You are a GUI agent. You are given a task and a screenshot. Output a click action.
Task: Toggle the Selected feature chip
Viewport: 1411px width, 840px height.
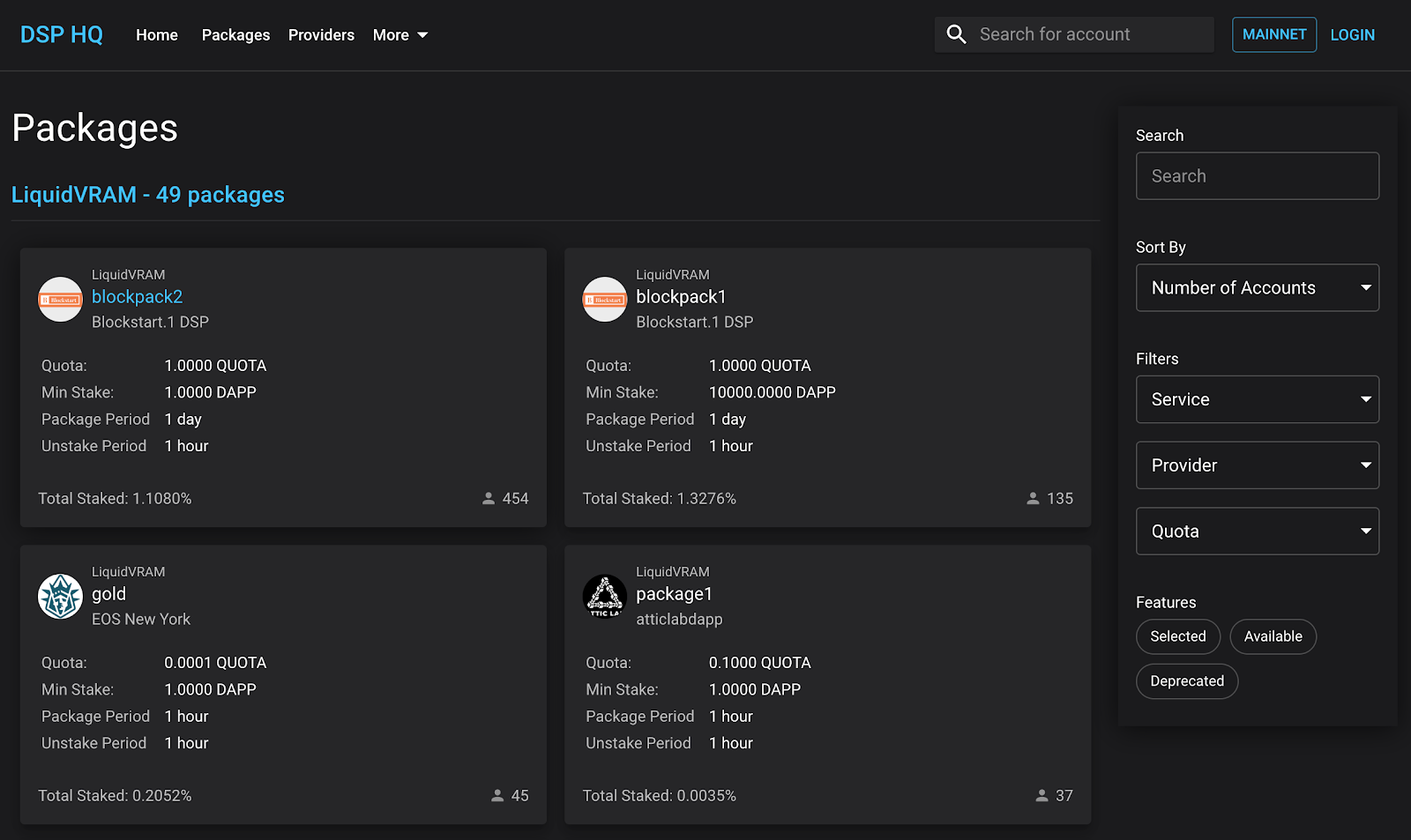tap(1177, 636)
